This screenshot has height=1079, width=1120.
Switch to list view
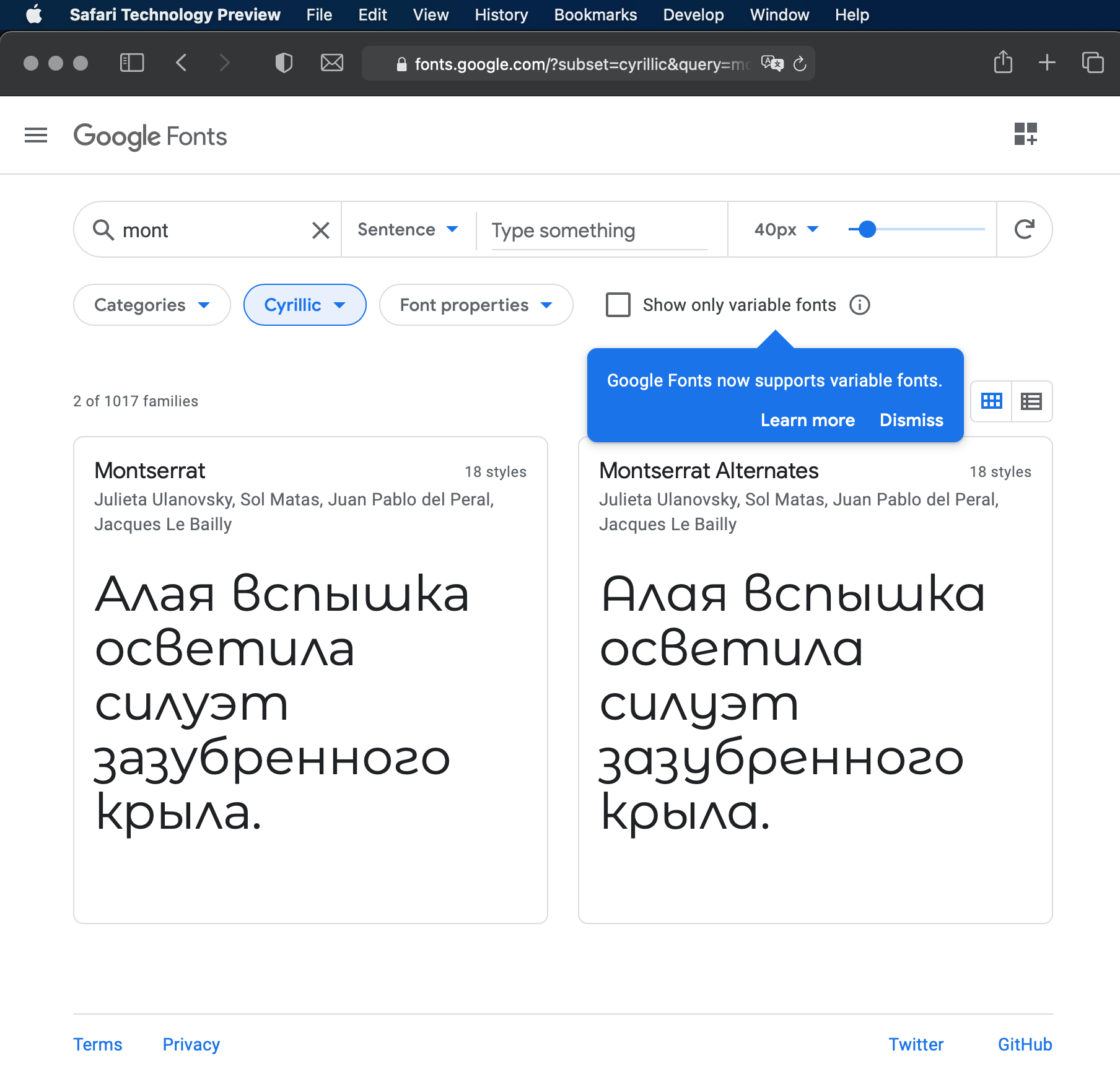(x=1031, y=401)
